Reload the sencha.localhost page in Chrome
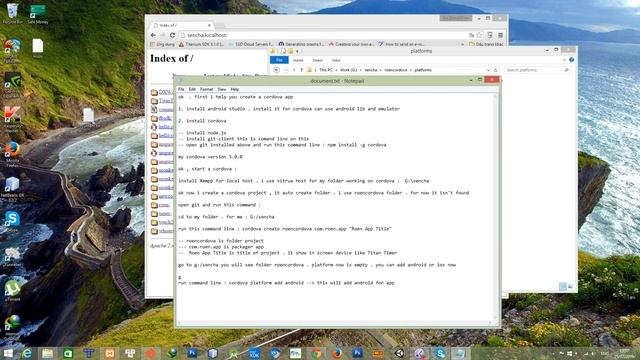The width and height of the screenshot is (640, 360). coord(172,35)
